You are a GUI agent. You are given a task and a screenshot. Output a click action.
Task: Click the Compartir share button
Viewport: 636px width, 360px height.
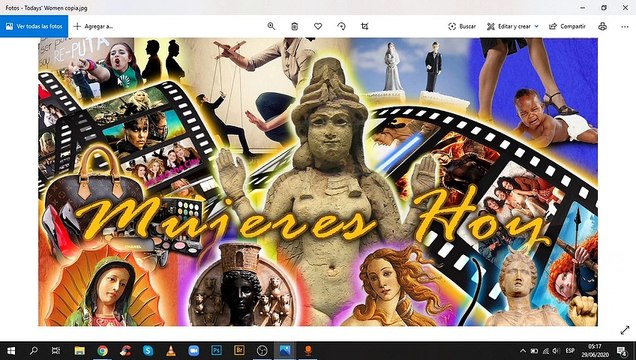click(567, 26)
